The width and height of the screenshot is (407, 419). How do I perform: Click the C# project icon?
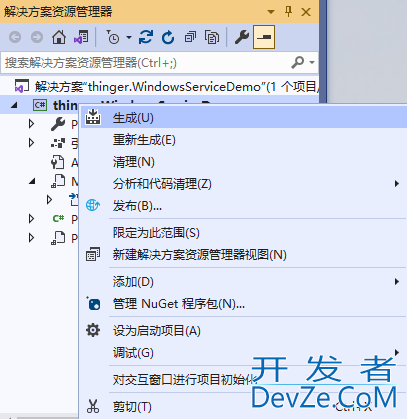[40, 105]
